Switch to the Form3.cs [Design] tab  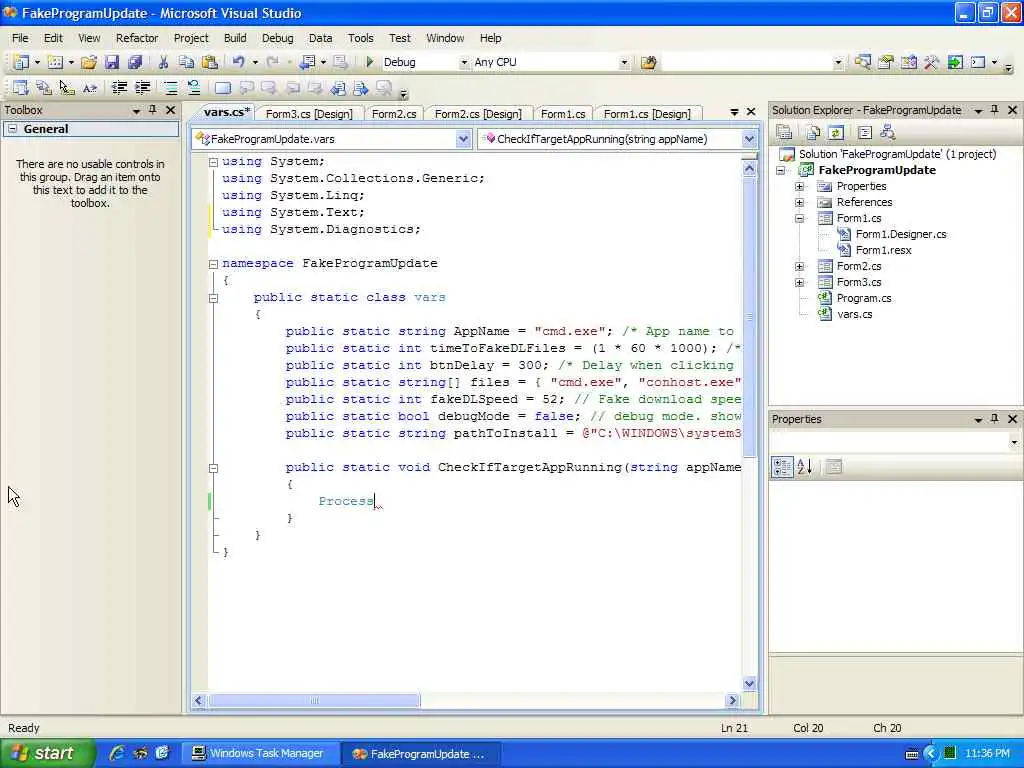coord(309,114)
